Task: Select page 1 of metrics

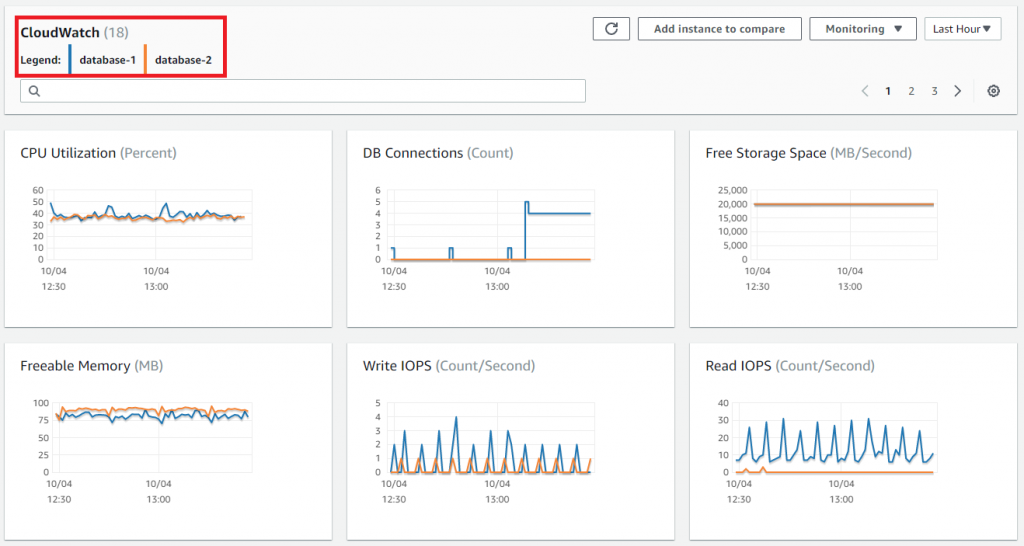Action: (x=888, y=91)
